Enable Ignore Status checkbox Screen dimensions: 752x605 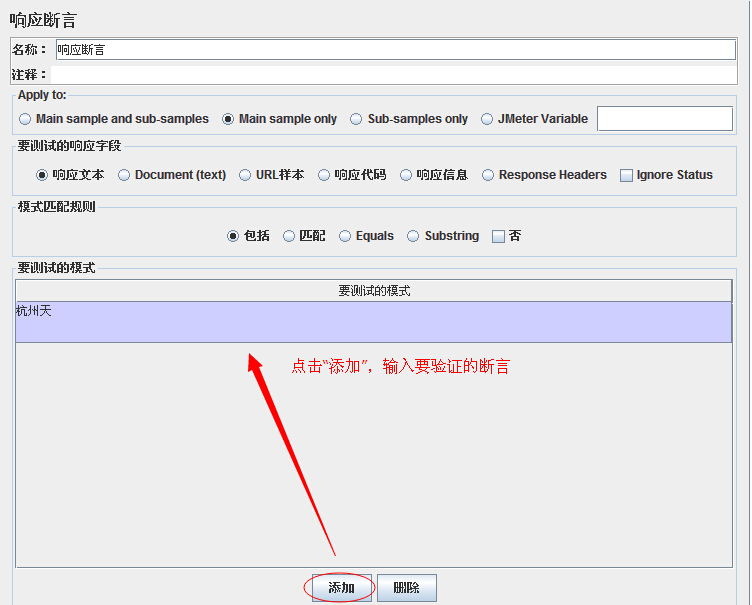[x=627, y=175]
